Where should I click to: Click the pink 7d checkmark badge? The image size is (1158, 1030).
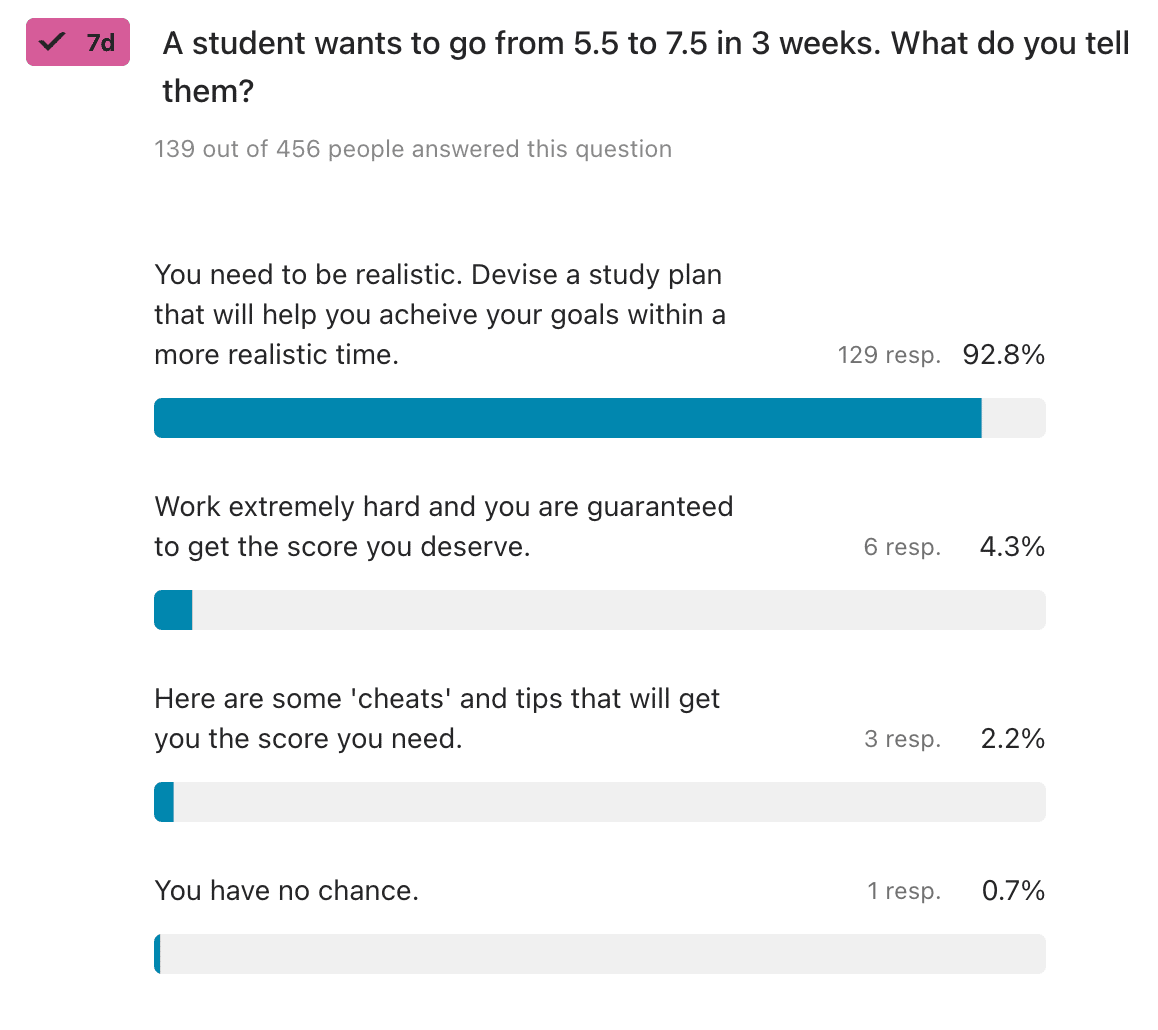tap(78, 42)
